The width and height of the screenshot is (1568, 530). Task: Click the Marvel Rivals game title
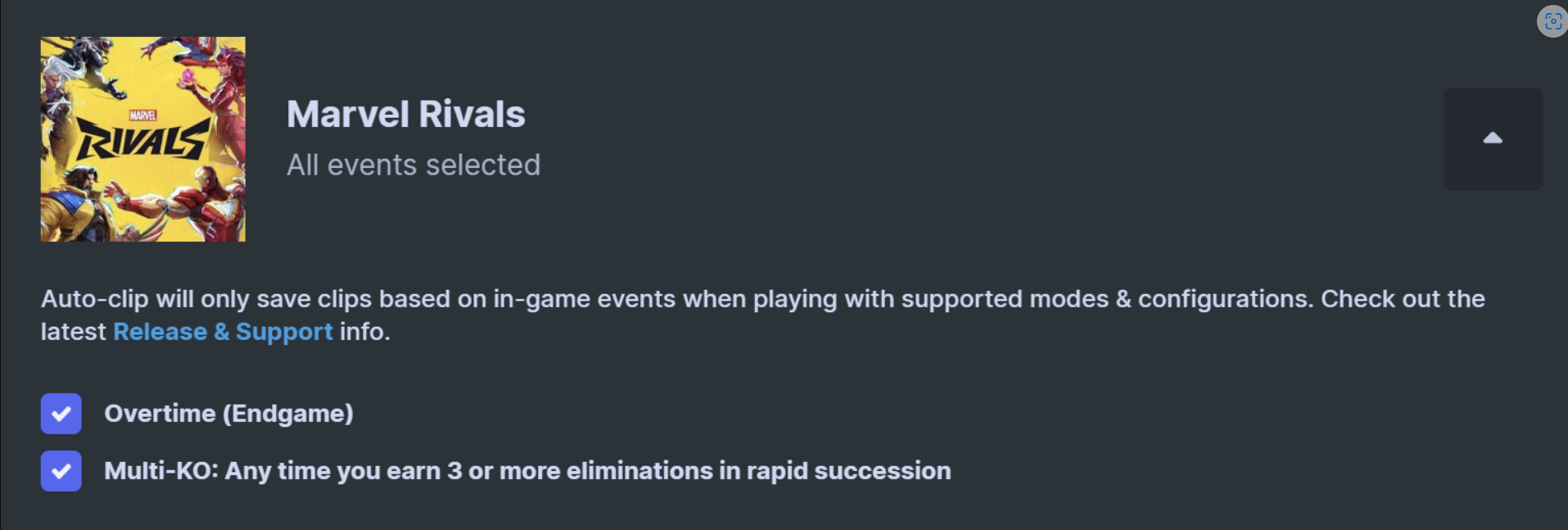(x=406, y=114)
